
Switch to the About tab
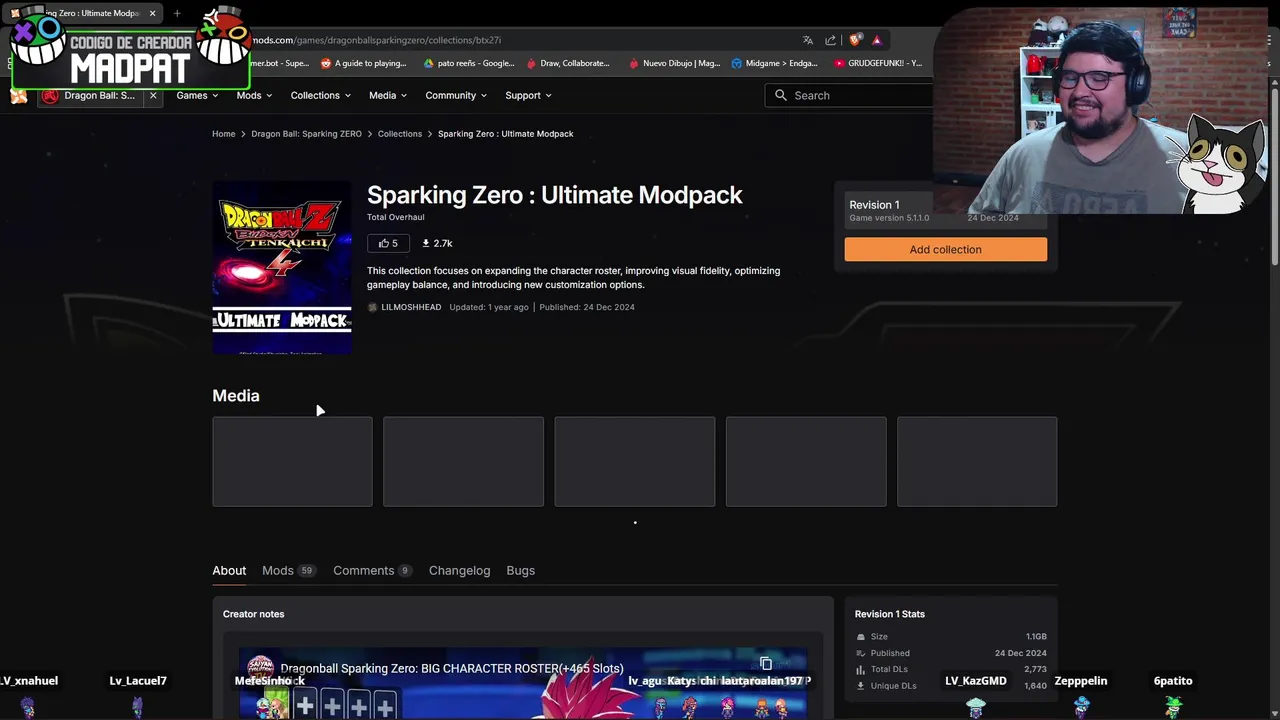pyautogui.click(x=229, y=570)
